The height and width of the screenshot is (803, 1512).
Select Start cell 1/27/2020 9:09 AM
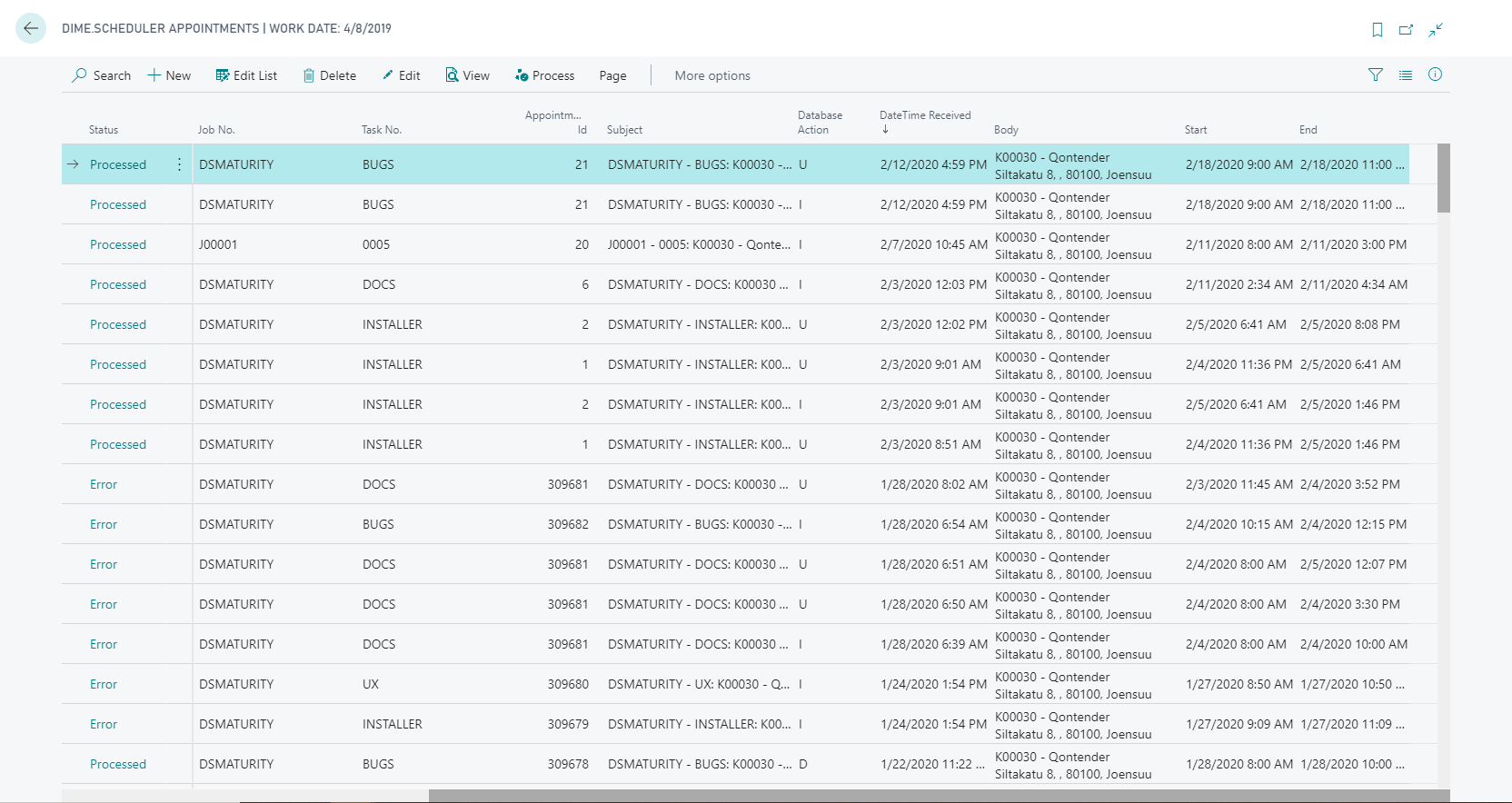pyautogui.click(x=1238, y=724)
